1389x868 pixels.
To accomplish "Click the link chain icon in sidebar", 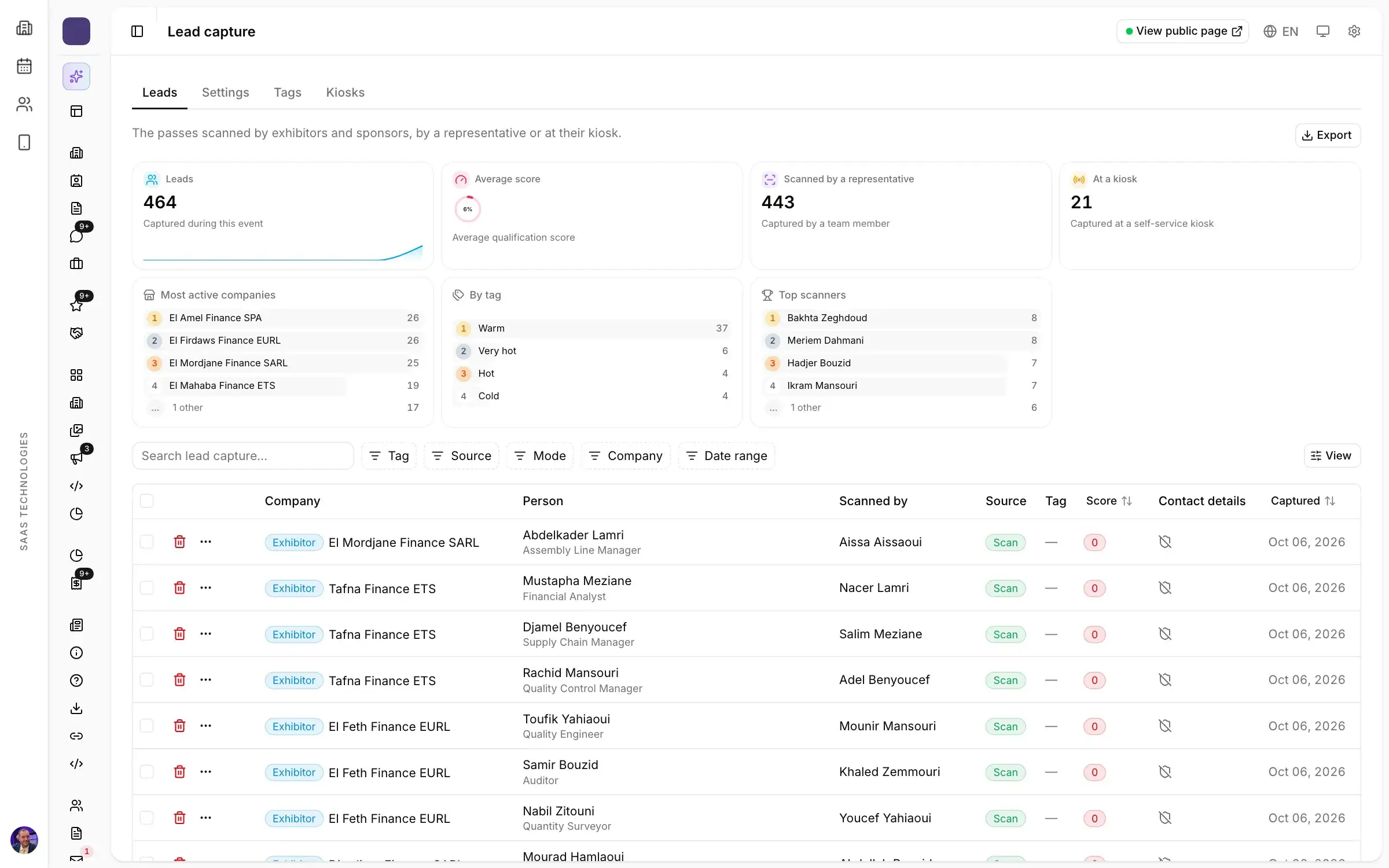I will (x=76, y=736).
